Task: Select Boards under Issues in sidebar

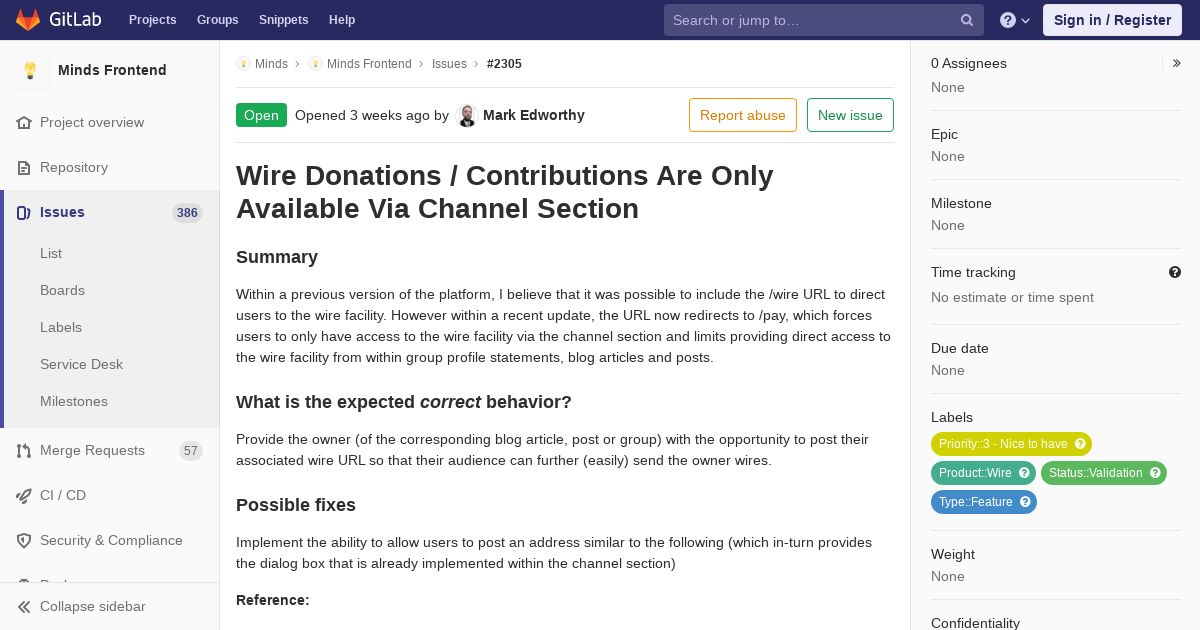Action: coord(62,290)
